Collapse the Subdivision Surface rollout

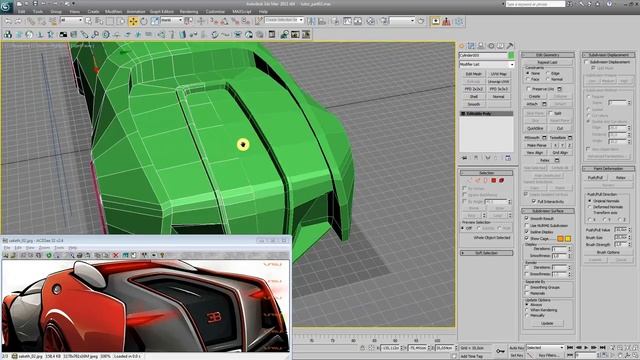(x=547, y=211)
